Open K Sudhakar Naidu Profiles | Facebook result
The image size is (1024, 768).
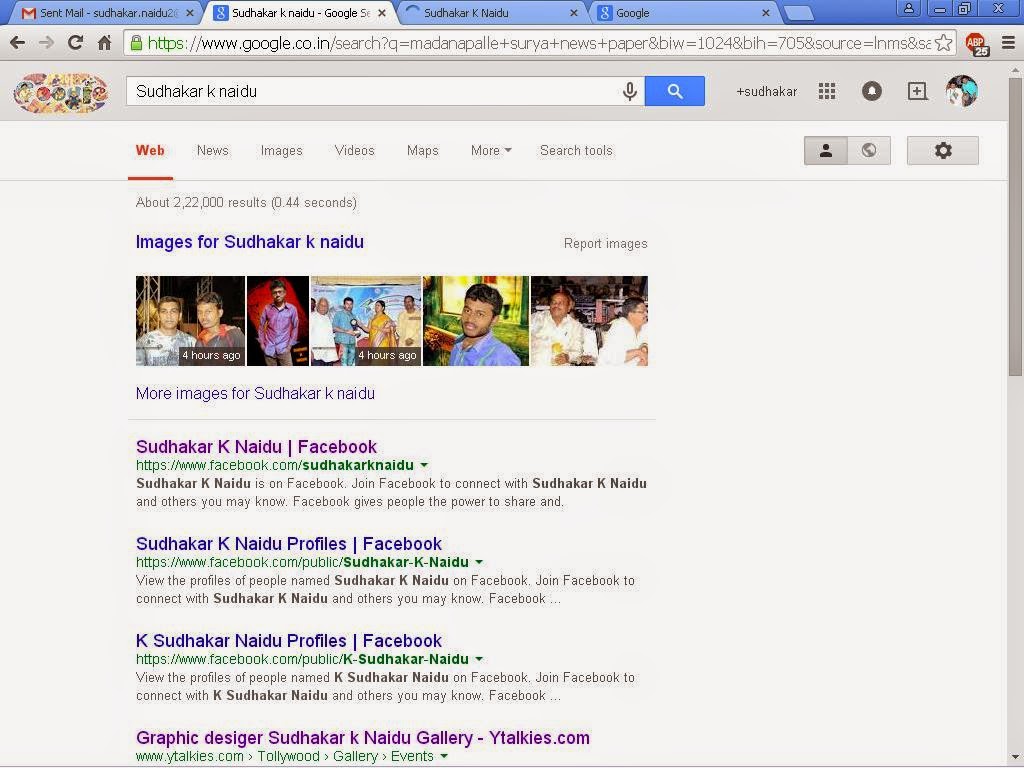pyautogui.click(x=289, y=641)
